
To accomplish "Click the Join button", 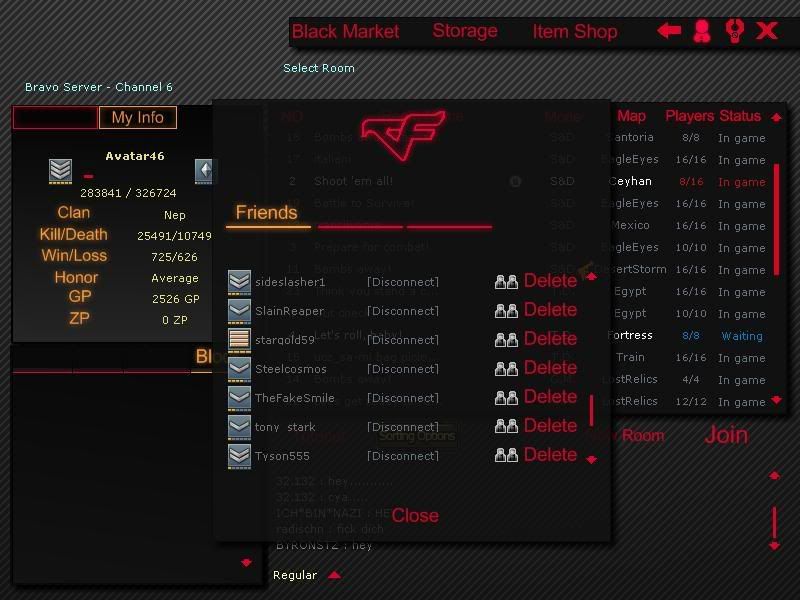I will [x=726, y=436].
